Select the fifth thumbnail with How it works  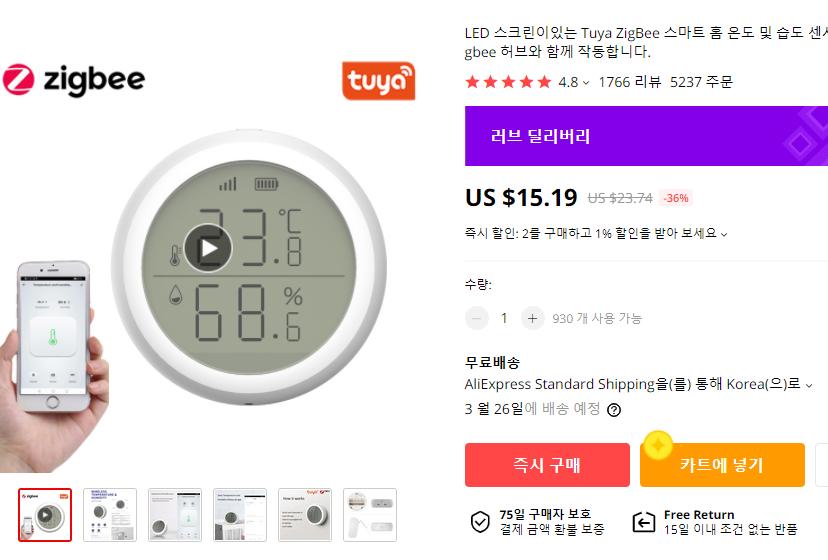(305, 515)
